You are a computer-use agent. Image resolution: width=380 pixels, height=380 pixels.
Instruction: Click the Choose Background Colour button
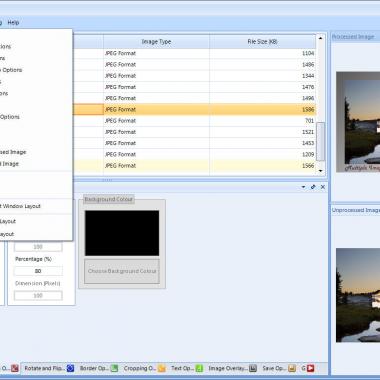[x=122, y=271]
